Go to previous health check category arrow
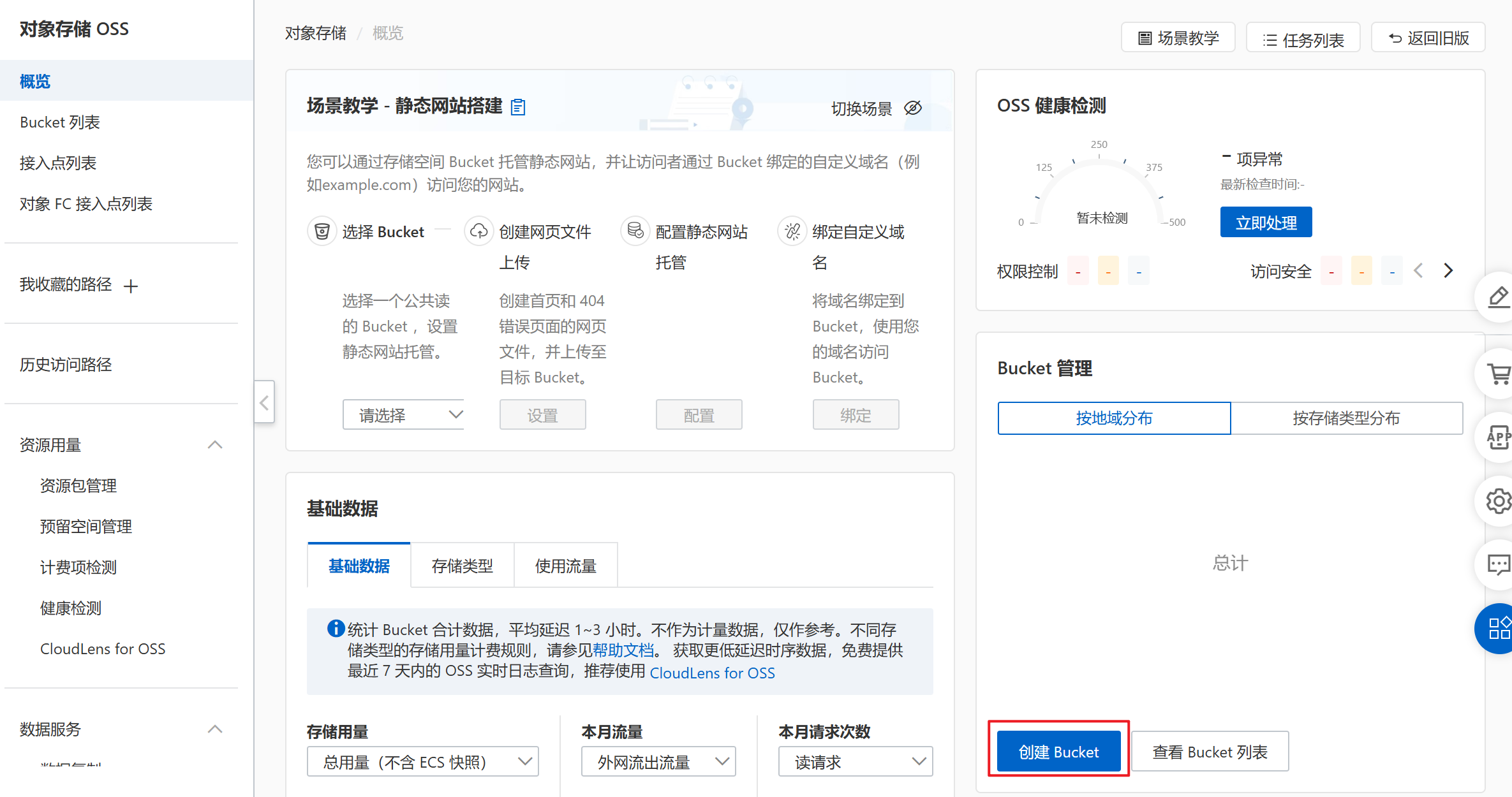The image size is (1512, 797). [1418, 271]
